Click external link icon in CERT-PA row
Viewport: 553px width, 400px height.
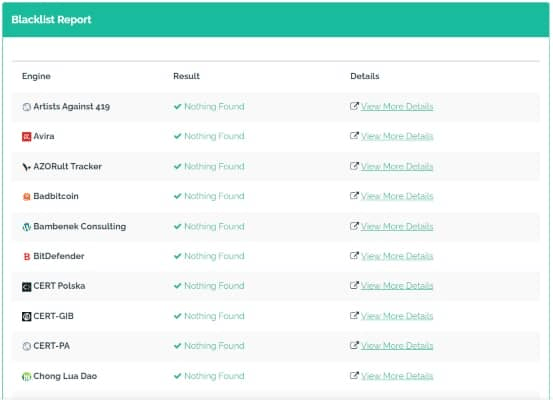point(354,345)
